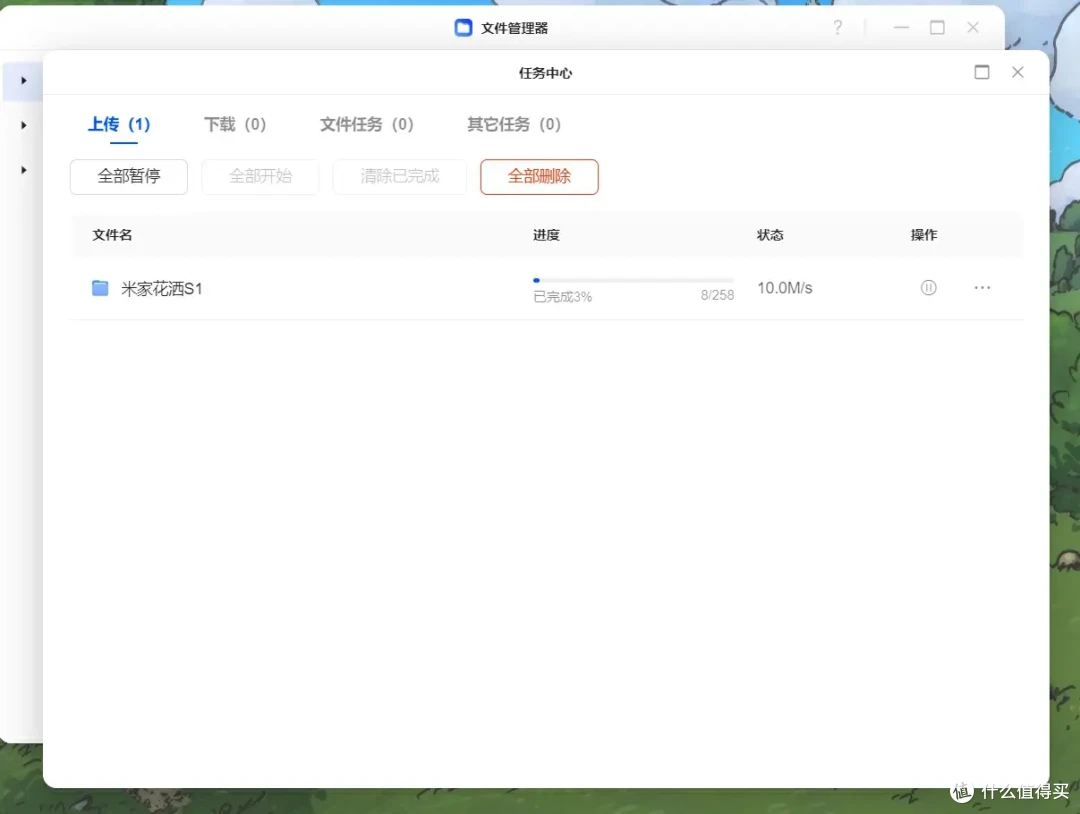Click the 文件管理器 app icon in title bar
The width and height of the screenshot is (1080, 814).
pyautogui.click(x=464, y=28)
